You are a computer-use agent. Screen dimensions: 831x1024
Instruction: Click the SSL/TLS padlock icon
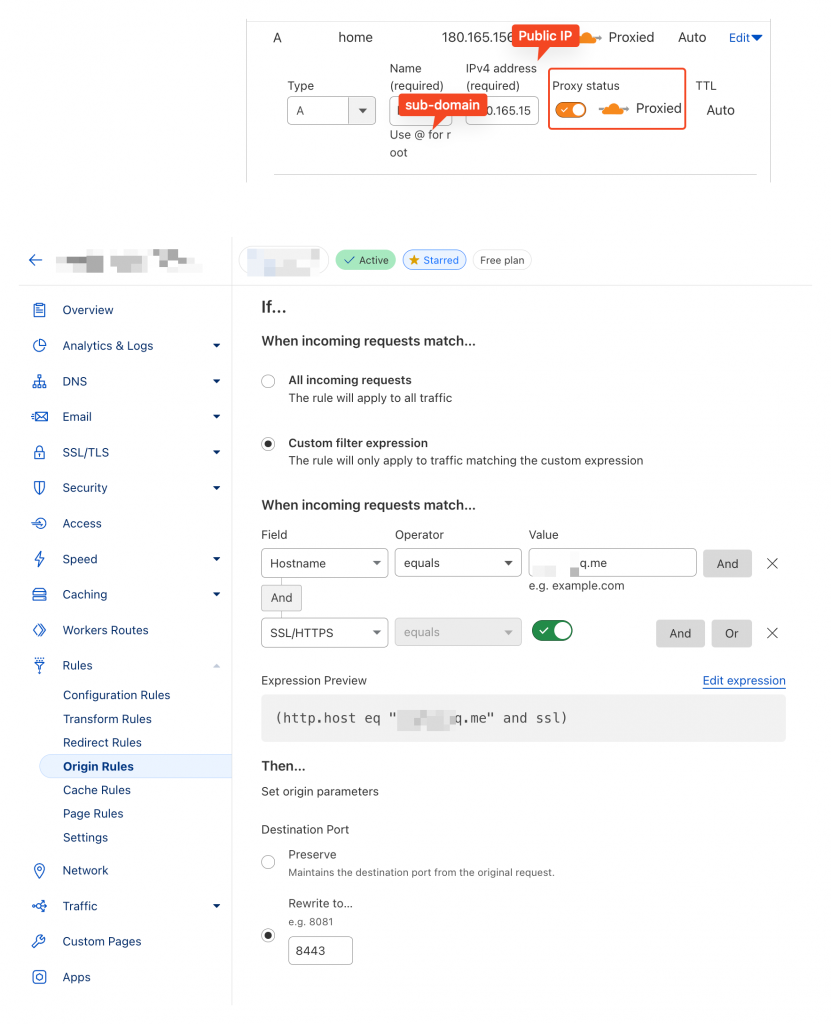[39, 452]
